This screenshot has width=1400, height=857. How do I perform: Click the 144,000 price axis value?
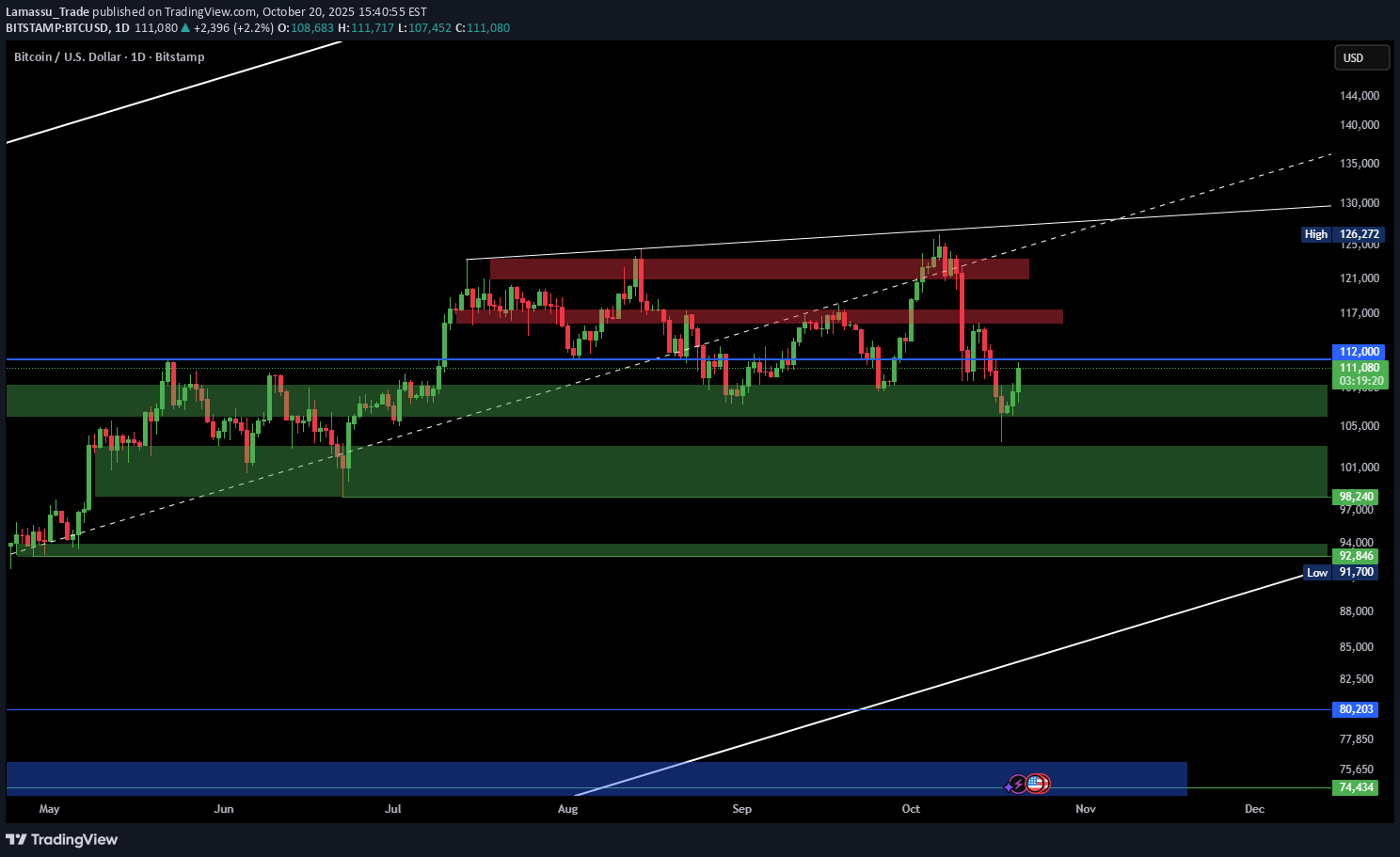coord(1360,96)
